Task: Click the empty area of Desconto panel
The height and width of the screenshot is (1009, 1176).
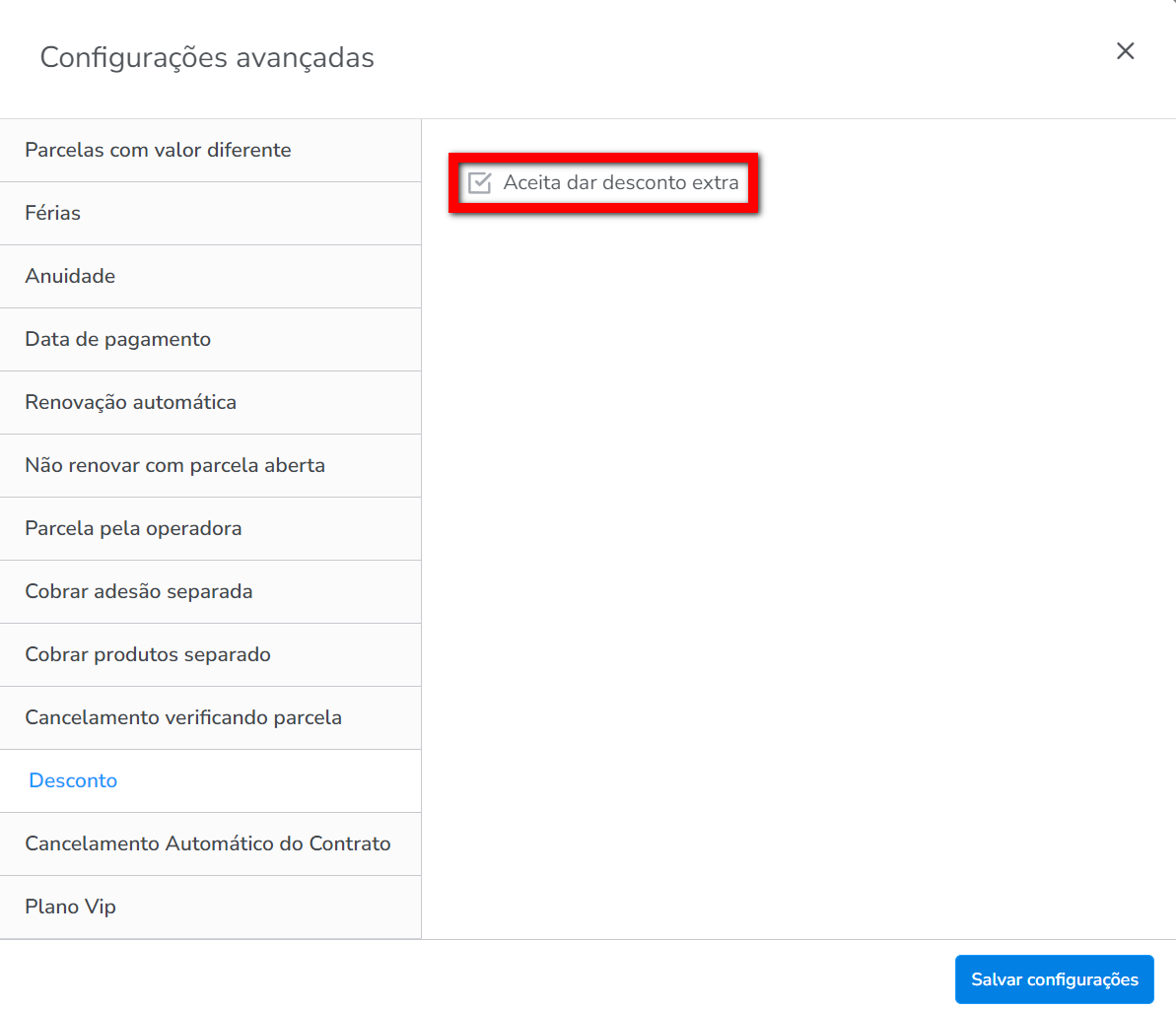Action: (789, 542)
